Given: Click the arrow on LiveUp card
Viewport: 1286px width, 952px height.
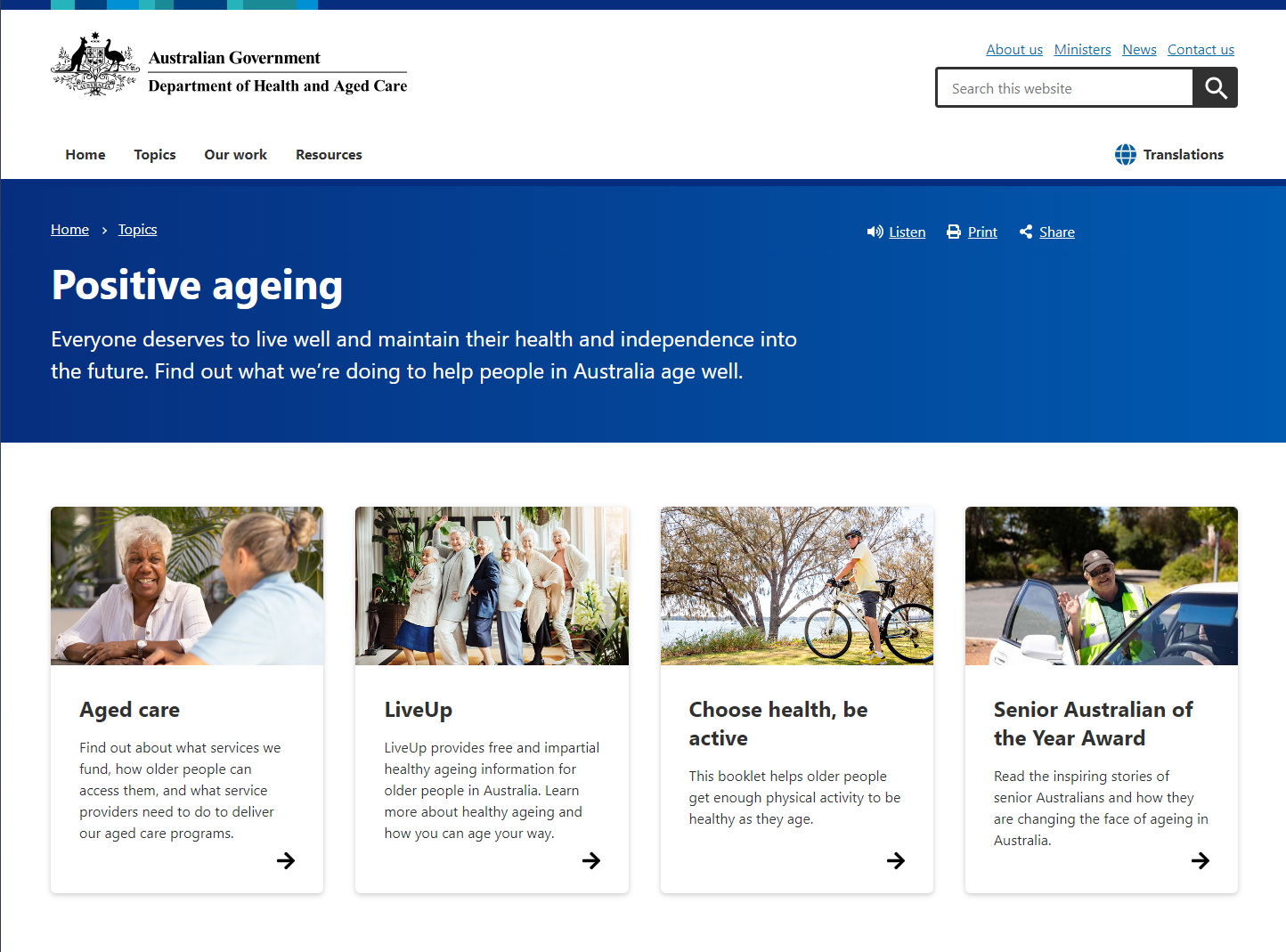Looking at the screenshot, I should pyautogui.click(x=591, y=860).
